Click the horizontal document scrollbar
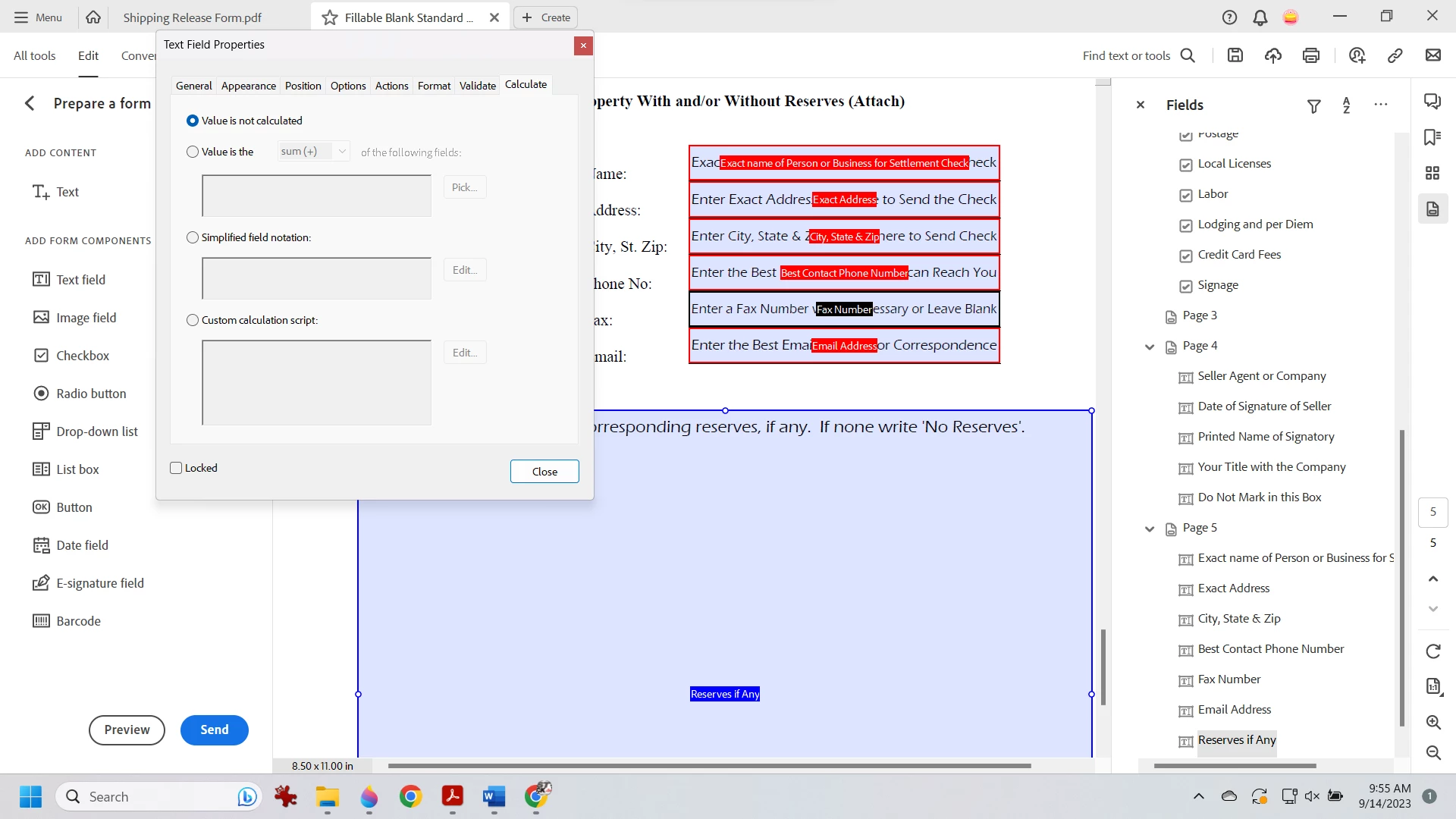This screenshot has width=1456, height=819. pyautogui.click(x=709, y=766)
